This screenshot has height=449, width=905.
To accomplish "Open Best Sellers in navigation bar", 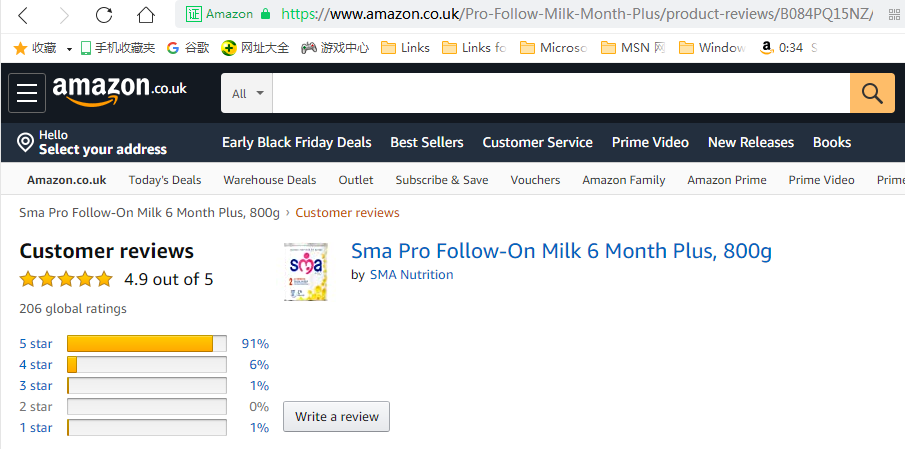I will click(426, 142).
